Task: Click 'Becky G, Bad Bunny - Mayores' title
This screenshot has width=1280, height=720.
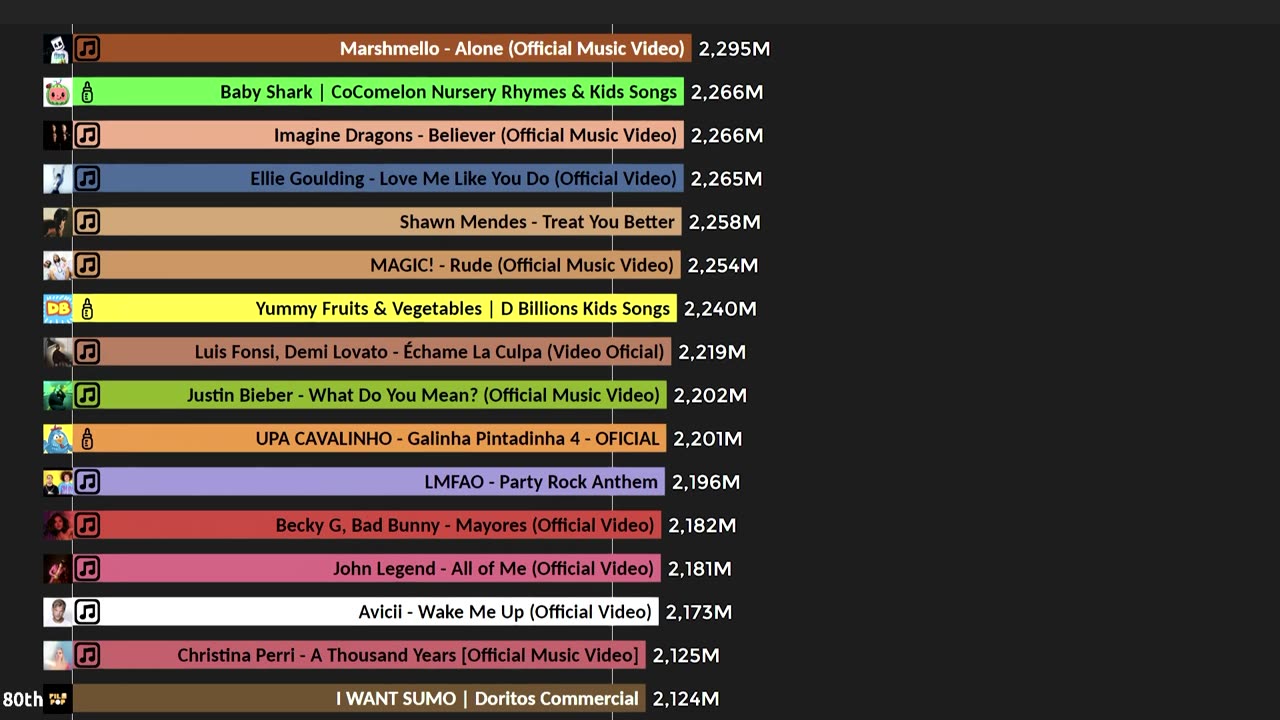Action: (465, 525)
